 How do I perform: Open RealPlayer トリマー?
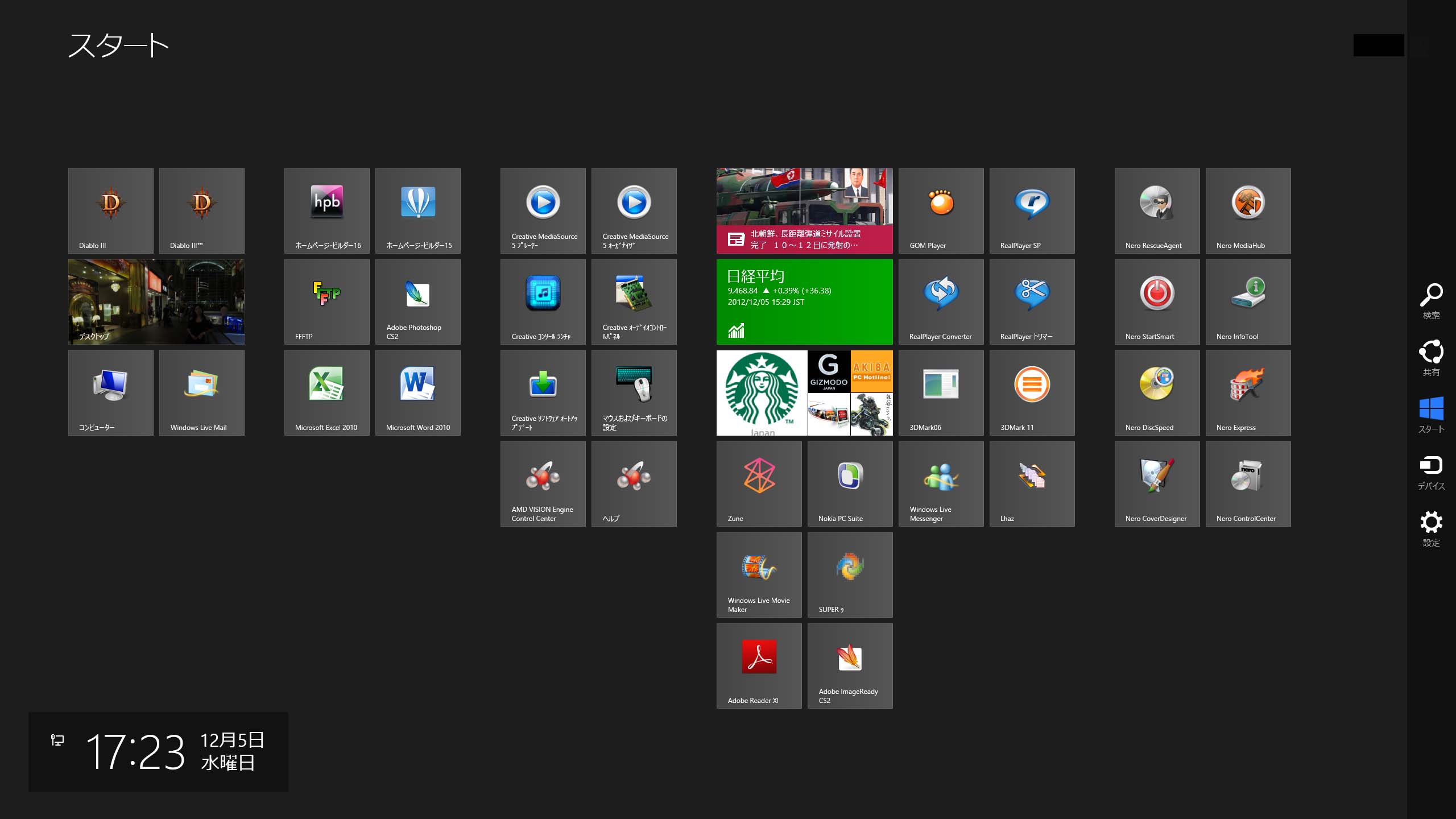coord(1032,302)
